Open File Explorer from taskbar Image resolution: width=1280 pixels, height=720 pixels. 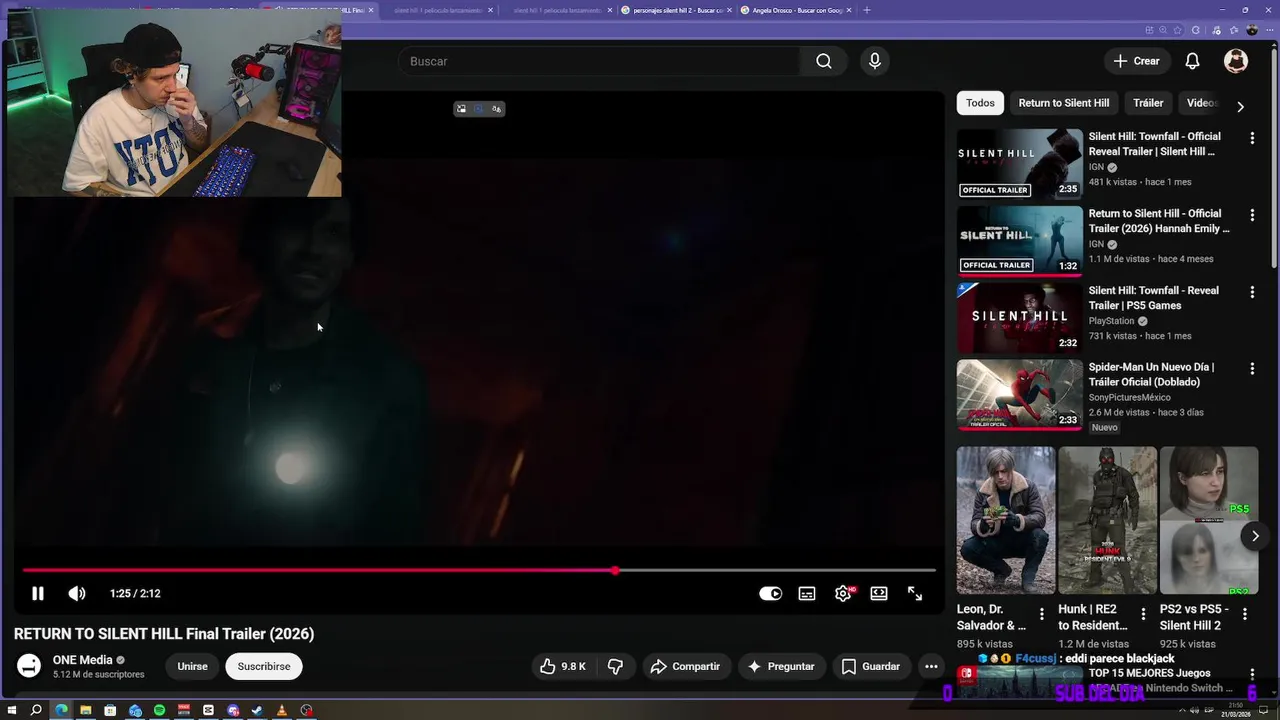click(x=86, y=710)
